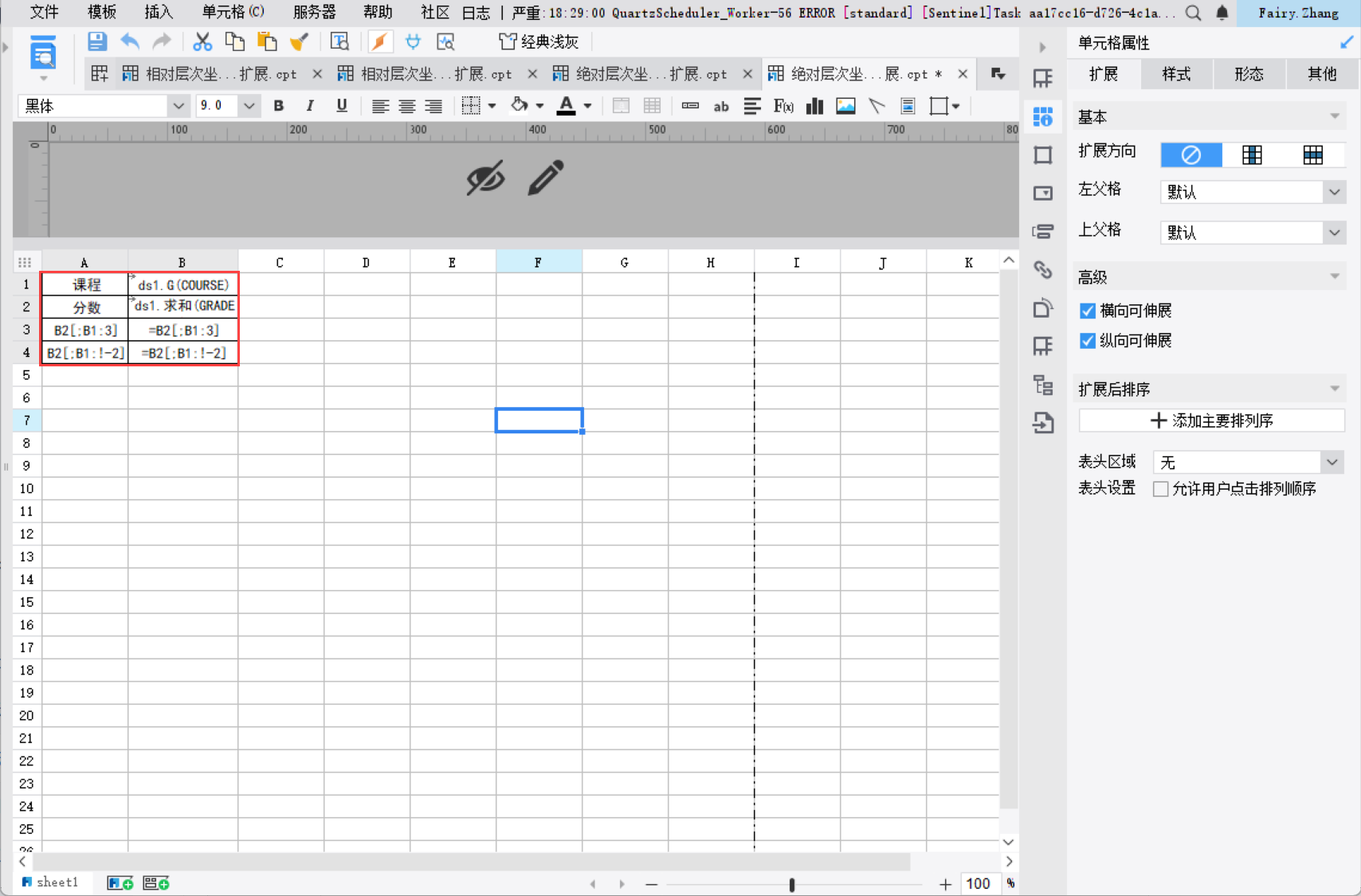Click the Redo arrow icon
This screenshot has height=896, width=1361.
162,41
